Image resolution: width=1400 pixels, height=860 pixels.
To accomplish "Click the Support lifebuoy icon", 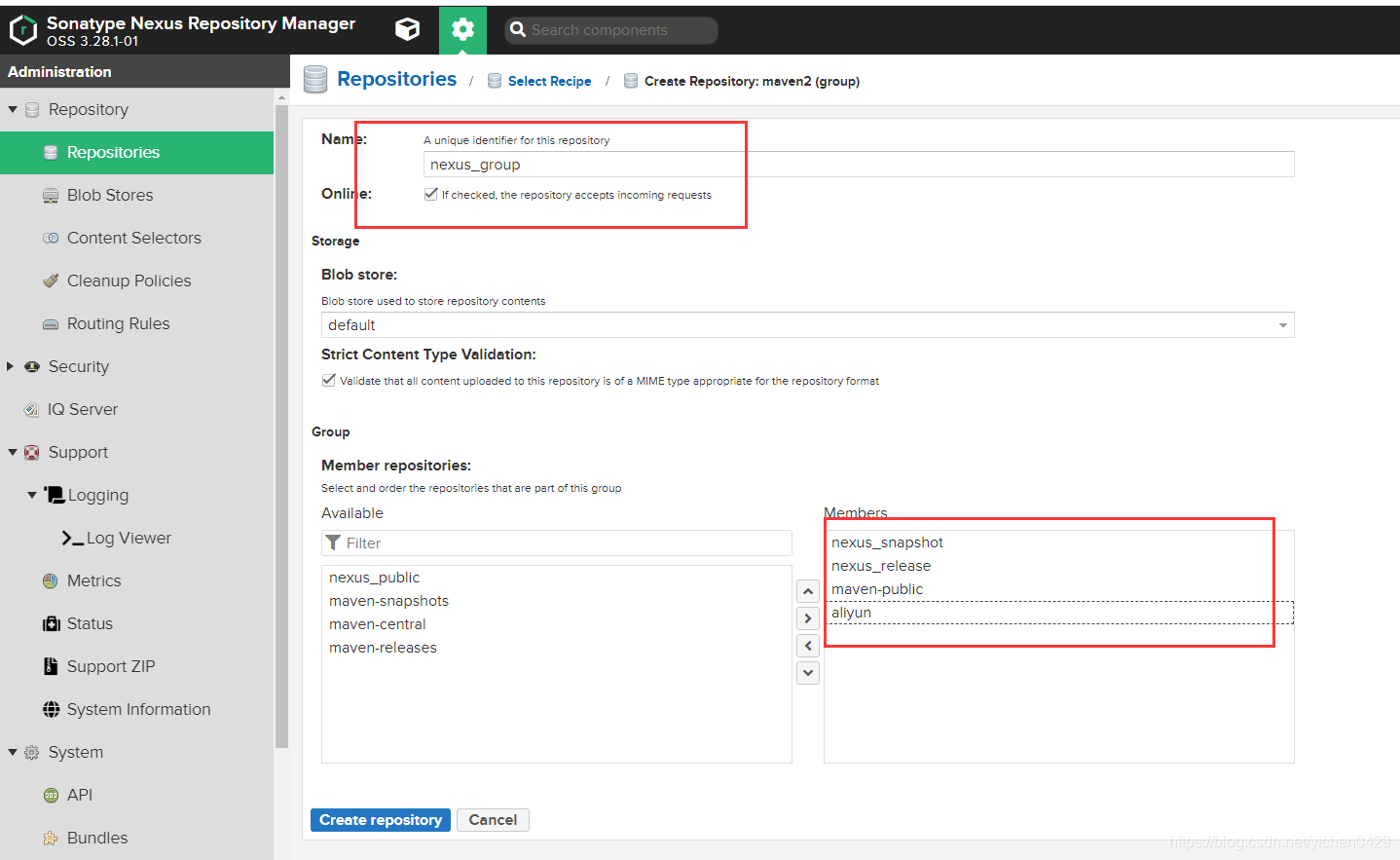I will click(31, 453).
